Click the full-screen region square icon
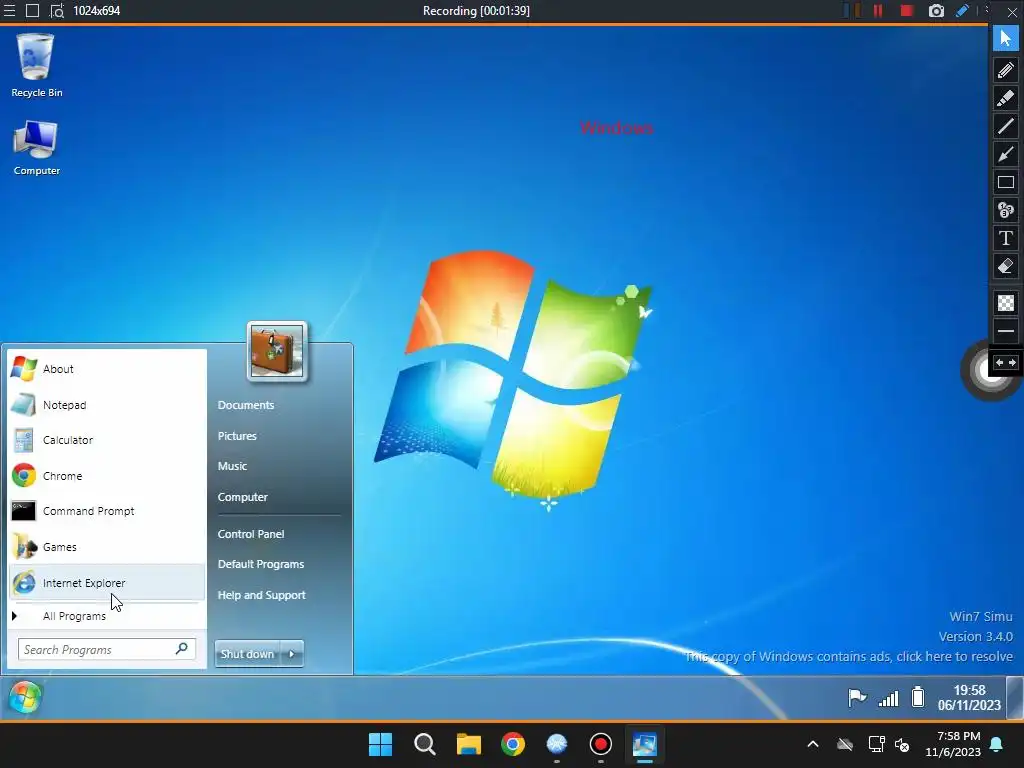Viewport: 1024px width, 768px height. pyautogui.click(x=32, y=10)
